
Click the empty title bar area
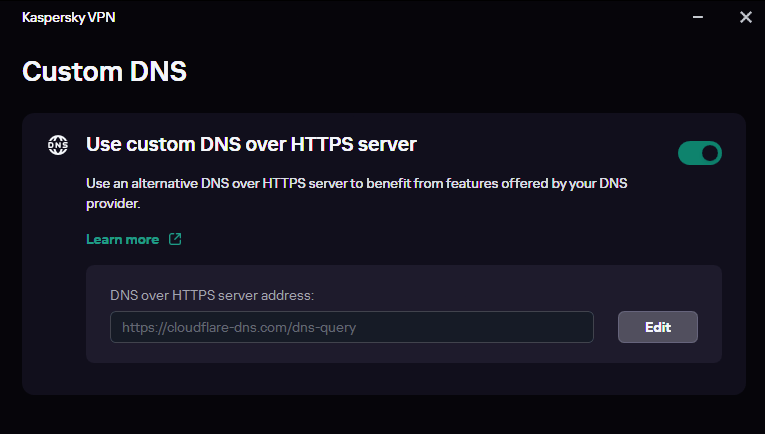tap(400, 17)
